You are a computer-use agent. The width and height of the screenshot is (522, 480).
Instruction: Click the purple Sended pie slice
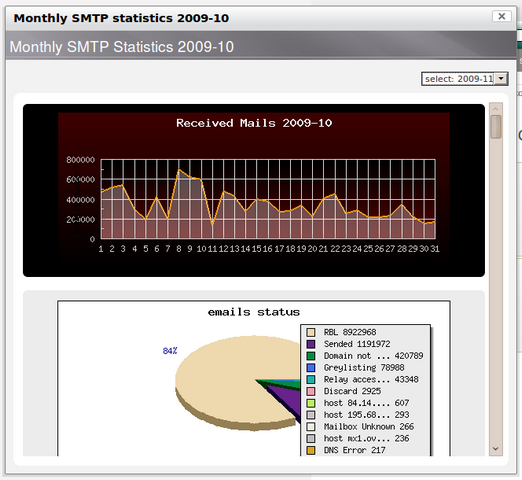[288, 398]
